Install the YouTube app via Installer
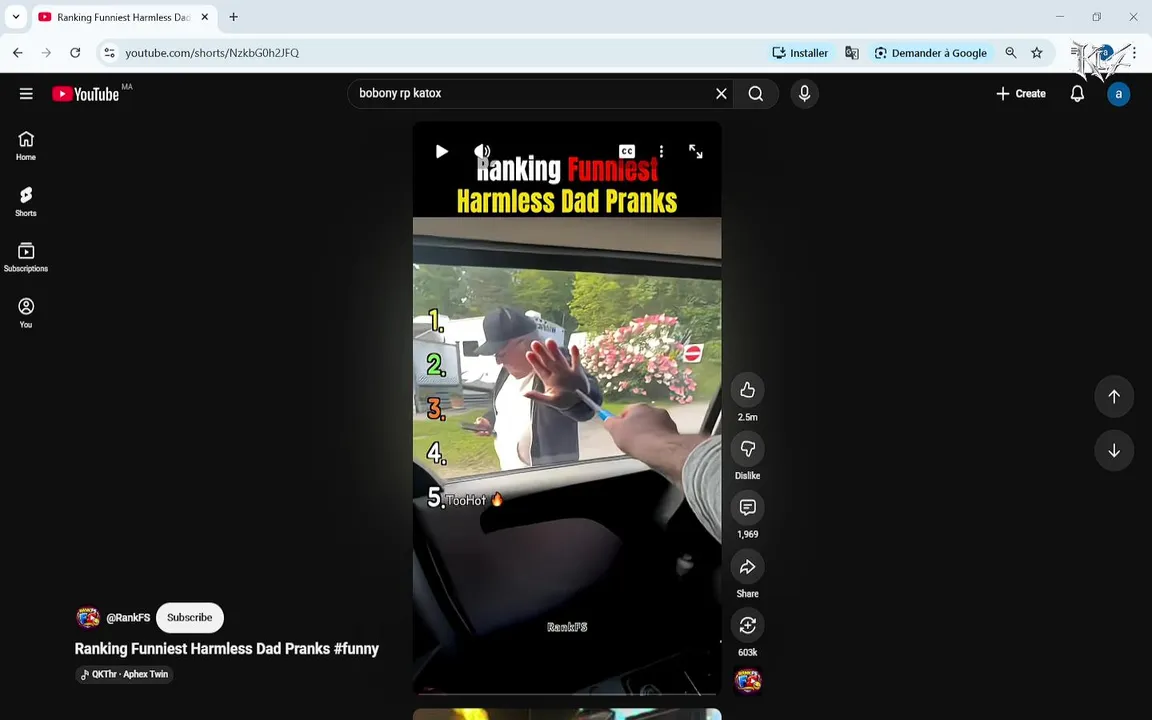 click(x=800, y=53)
